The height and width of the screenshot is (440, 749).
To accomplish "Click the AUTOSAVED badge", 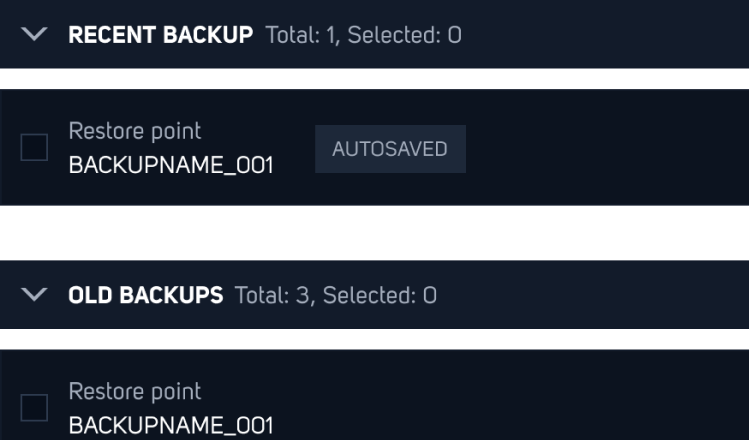I will [x=390, y=149].
